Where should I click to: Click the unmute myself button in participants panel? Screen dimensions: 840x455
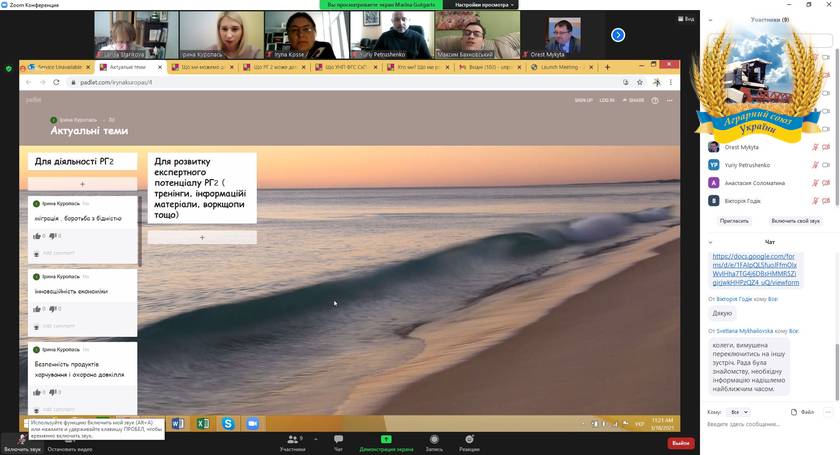796,221
